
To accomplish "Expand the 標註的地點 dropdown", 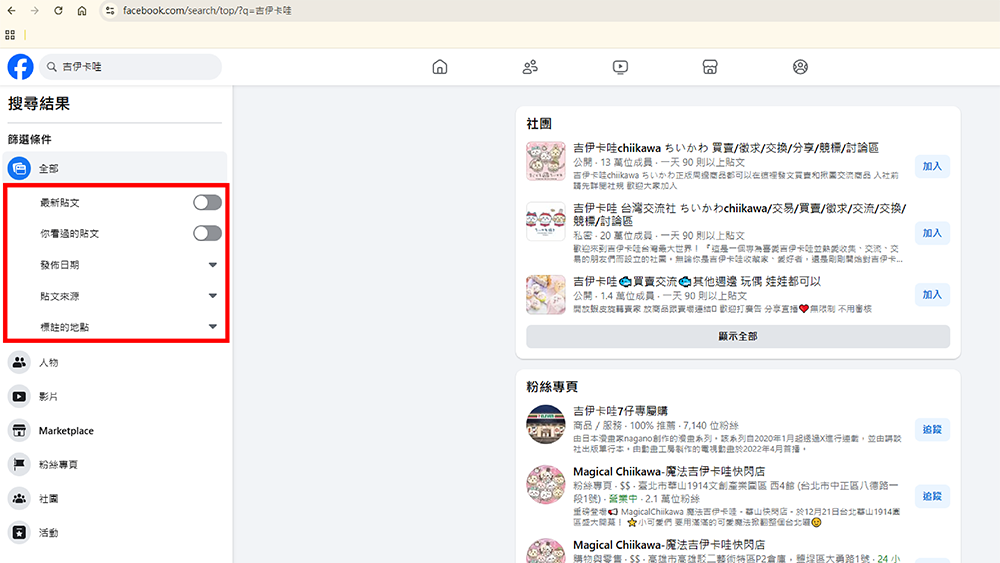I will pyautogui.click(x=213, y=326).
